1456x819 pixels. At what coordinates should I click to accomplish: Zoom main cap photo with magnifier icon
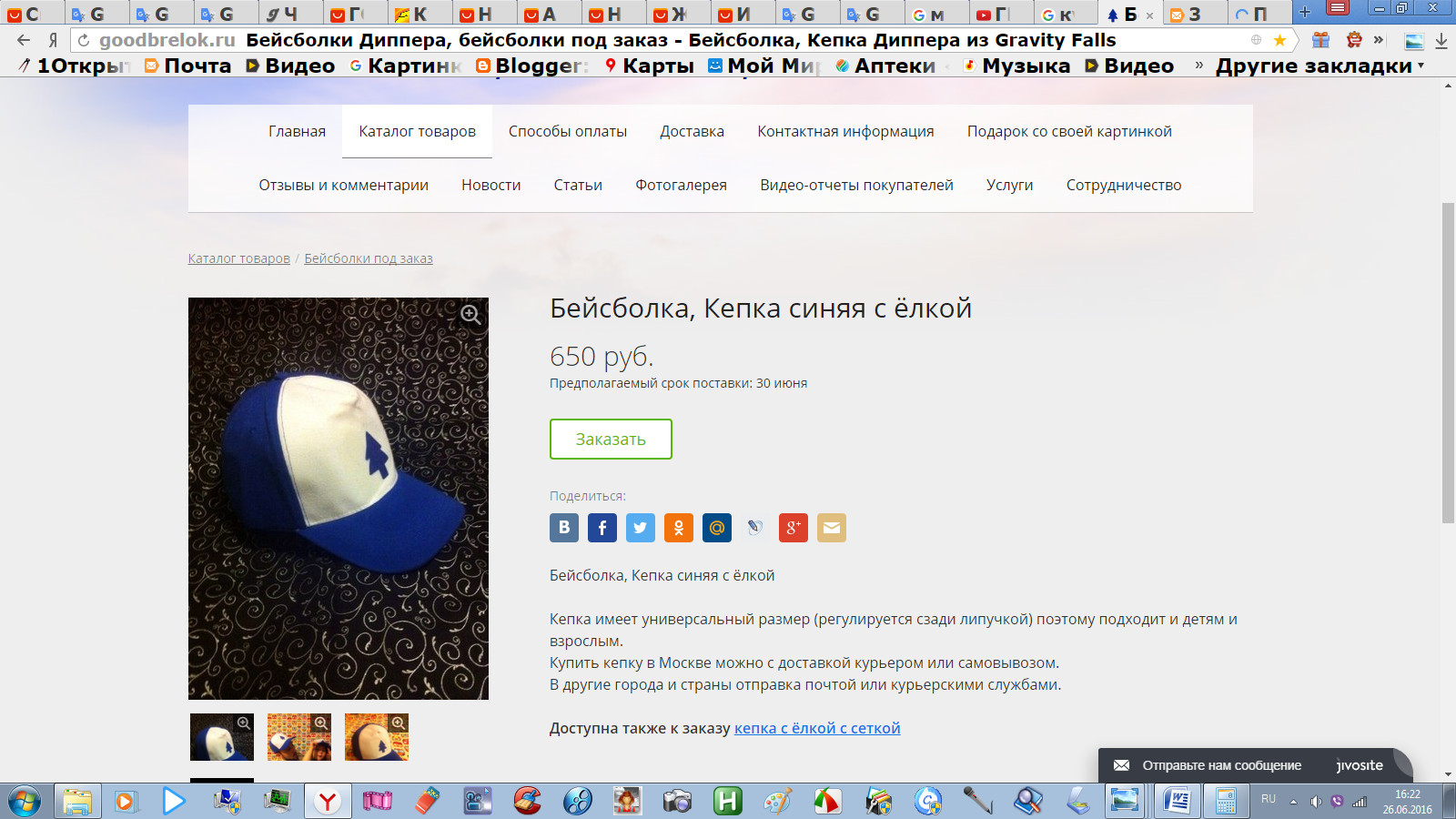[470, 315]
